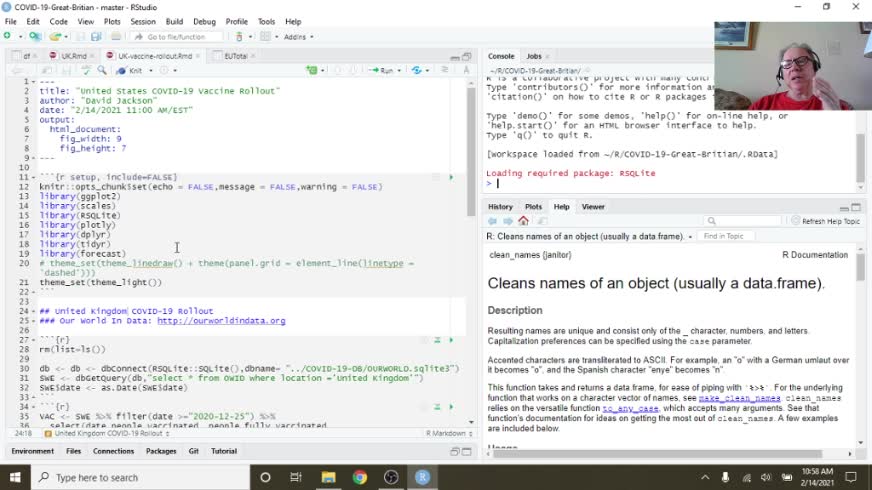Open Chrome from the Windows taskbar

click(359, 477)
